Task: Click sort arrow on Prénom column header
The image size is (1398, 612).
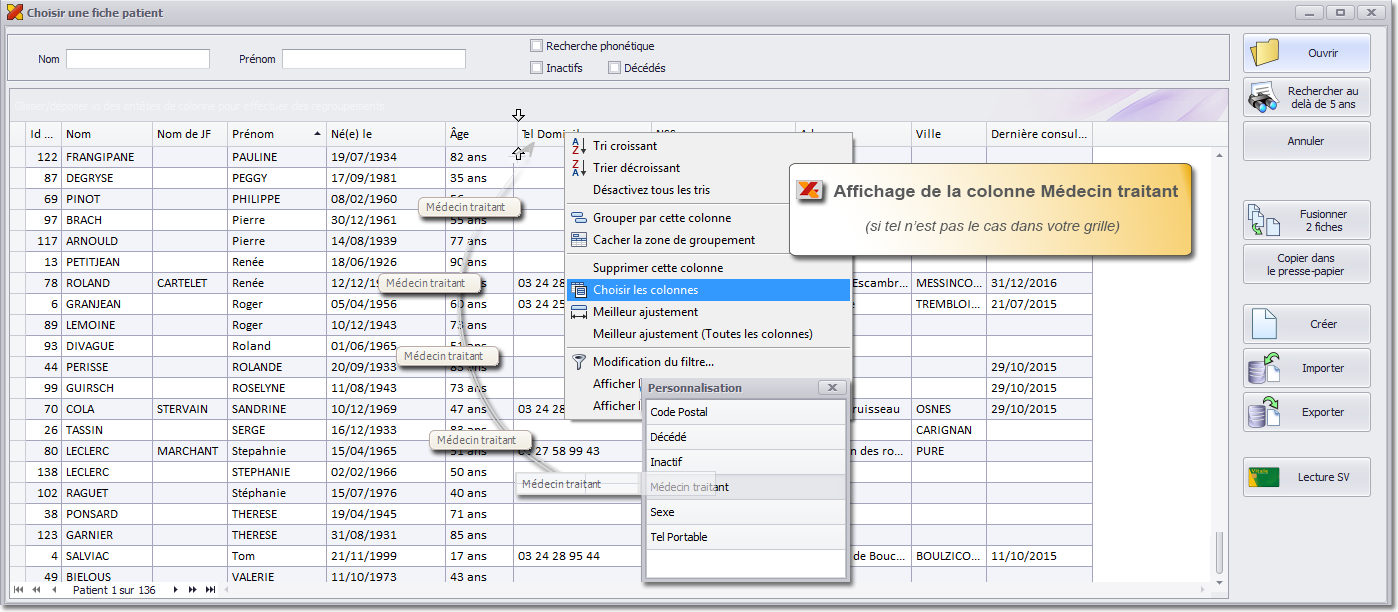Action: coord(317,134)
